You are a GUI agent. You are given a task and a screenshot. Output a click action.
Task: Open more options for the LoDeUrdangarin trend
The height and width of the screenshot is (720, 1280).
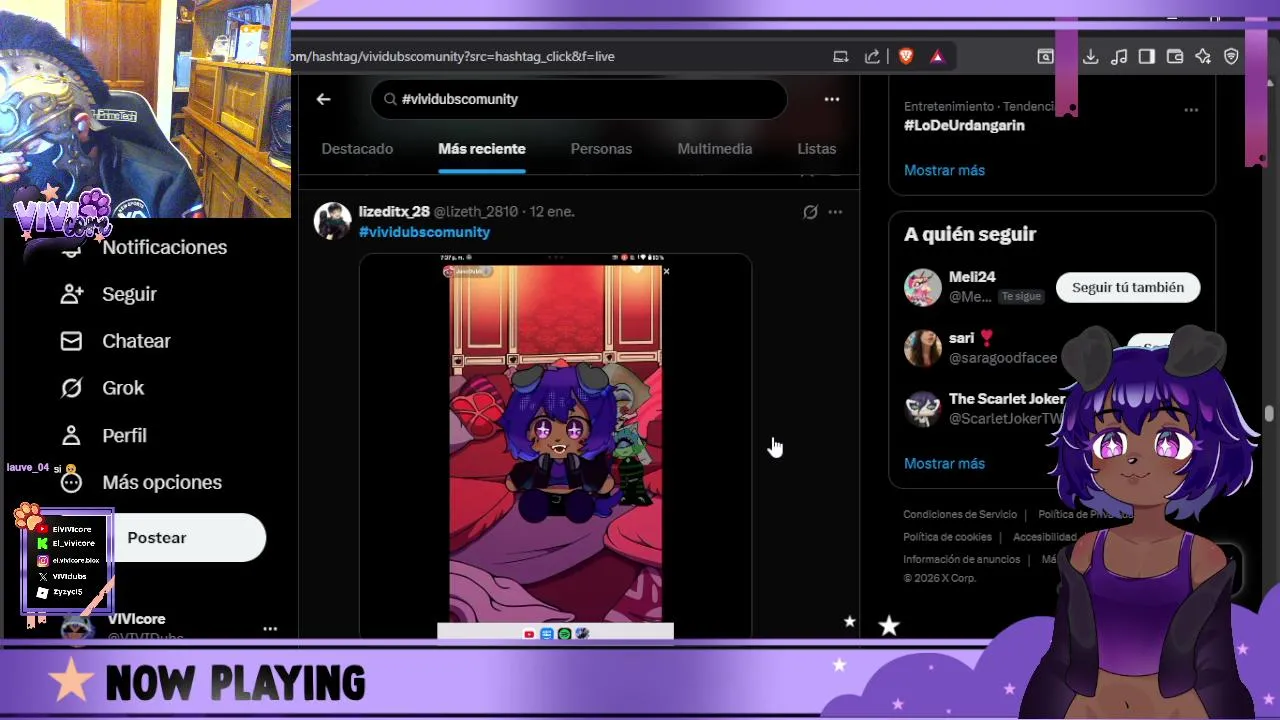click(1191, 110)
